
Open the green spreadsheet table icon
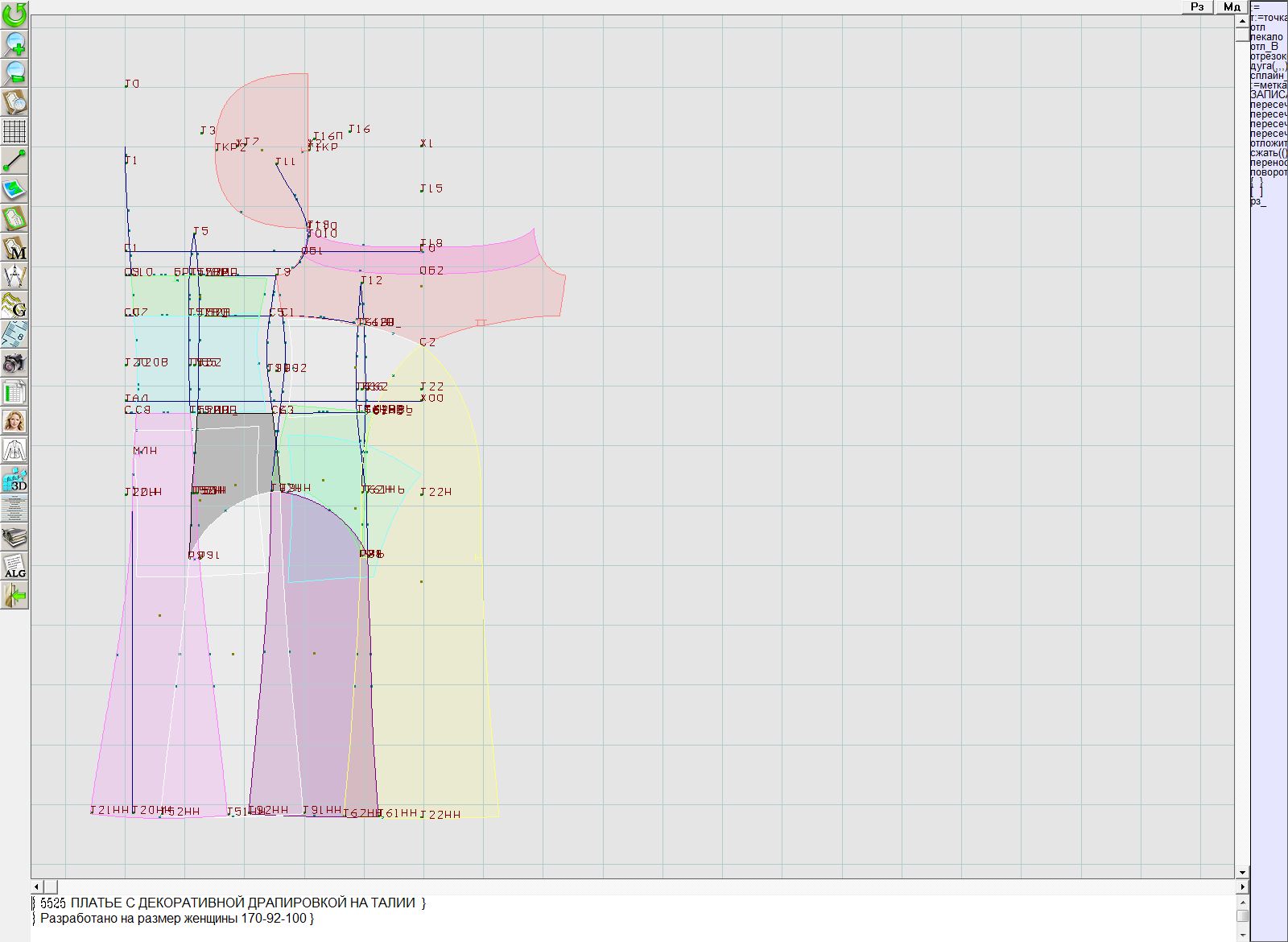(x=14, y=393)
